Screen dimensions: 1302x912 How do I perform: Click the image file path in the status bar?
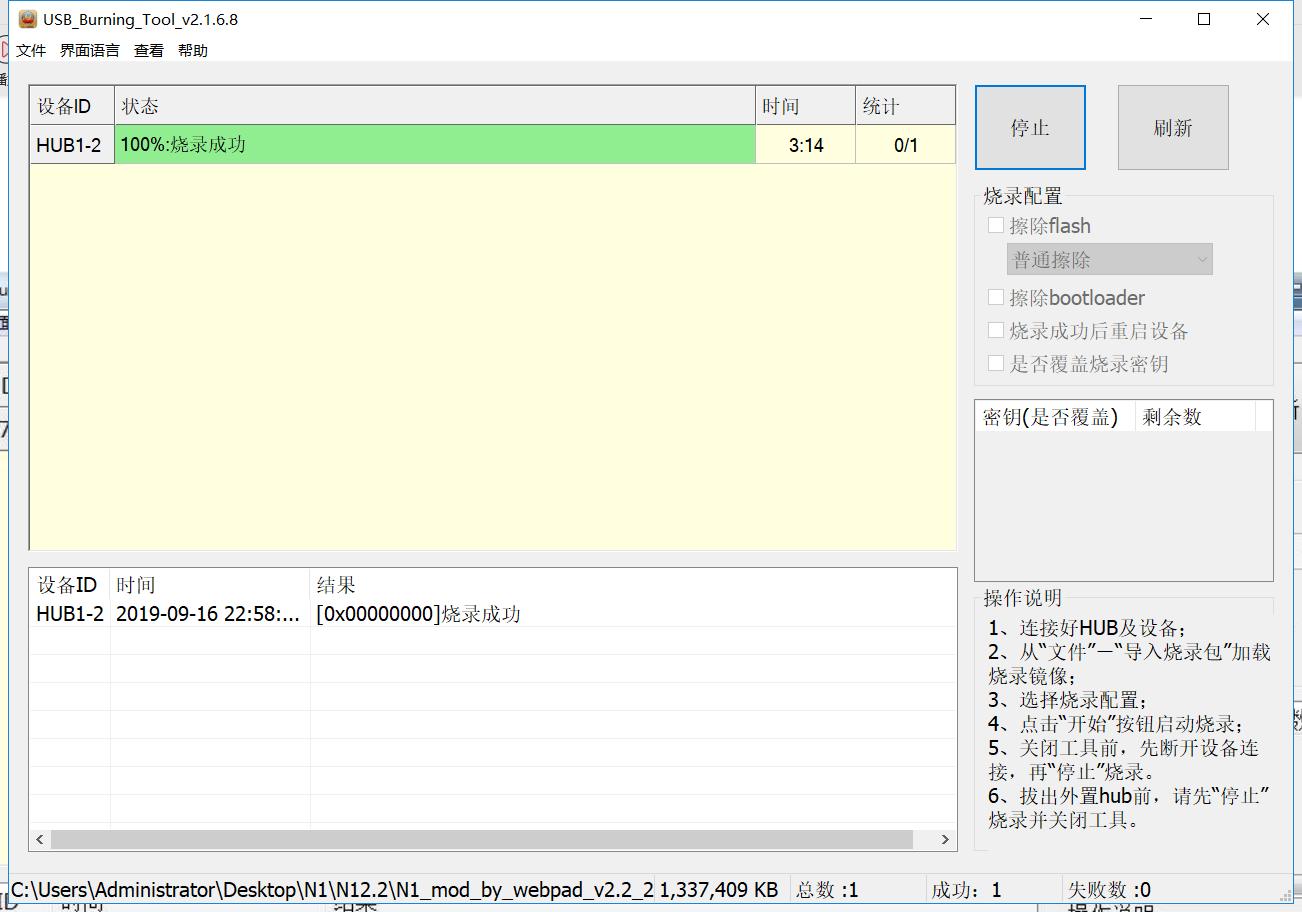(x=333, y=889)
